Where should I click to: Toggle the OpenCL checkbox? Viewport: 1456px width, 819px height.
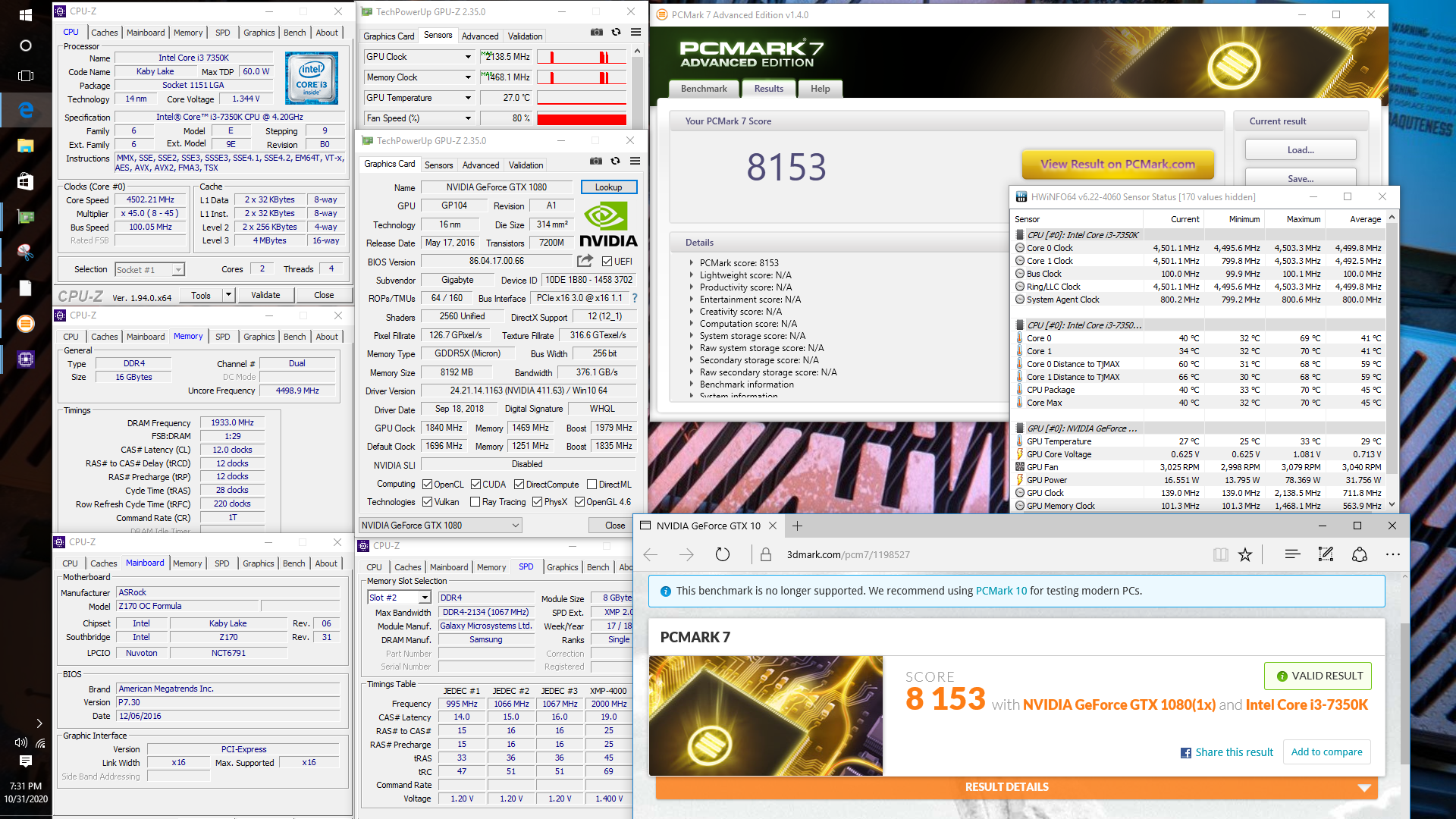pos(427,485)
